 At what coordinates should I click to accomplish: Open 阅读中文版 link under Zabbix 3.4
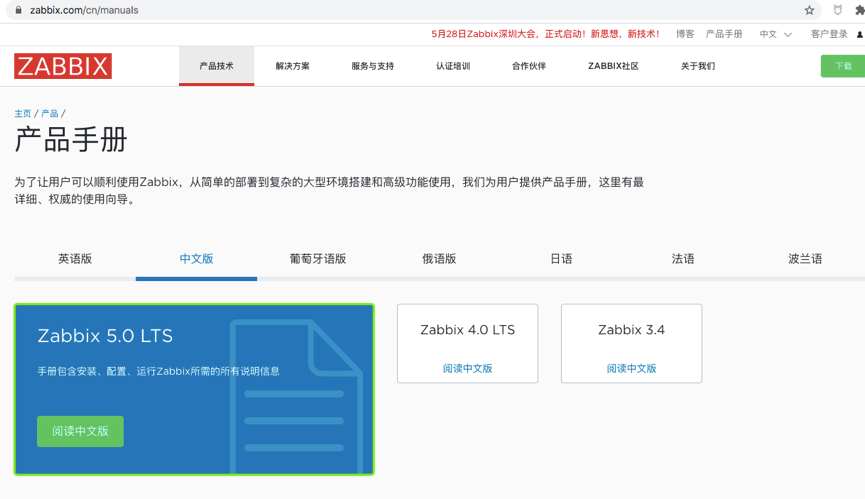click(631, 368)
